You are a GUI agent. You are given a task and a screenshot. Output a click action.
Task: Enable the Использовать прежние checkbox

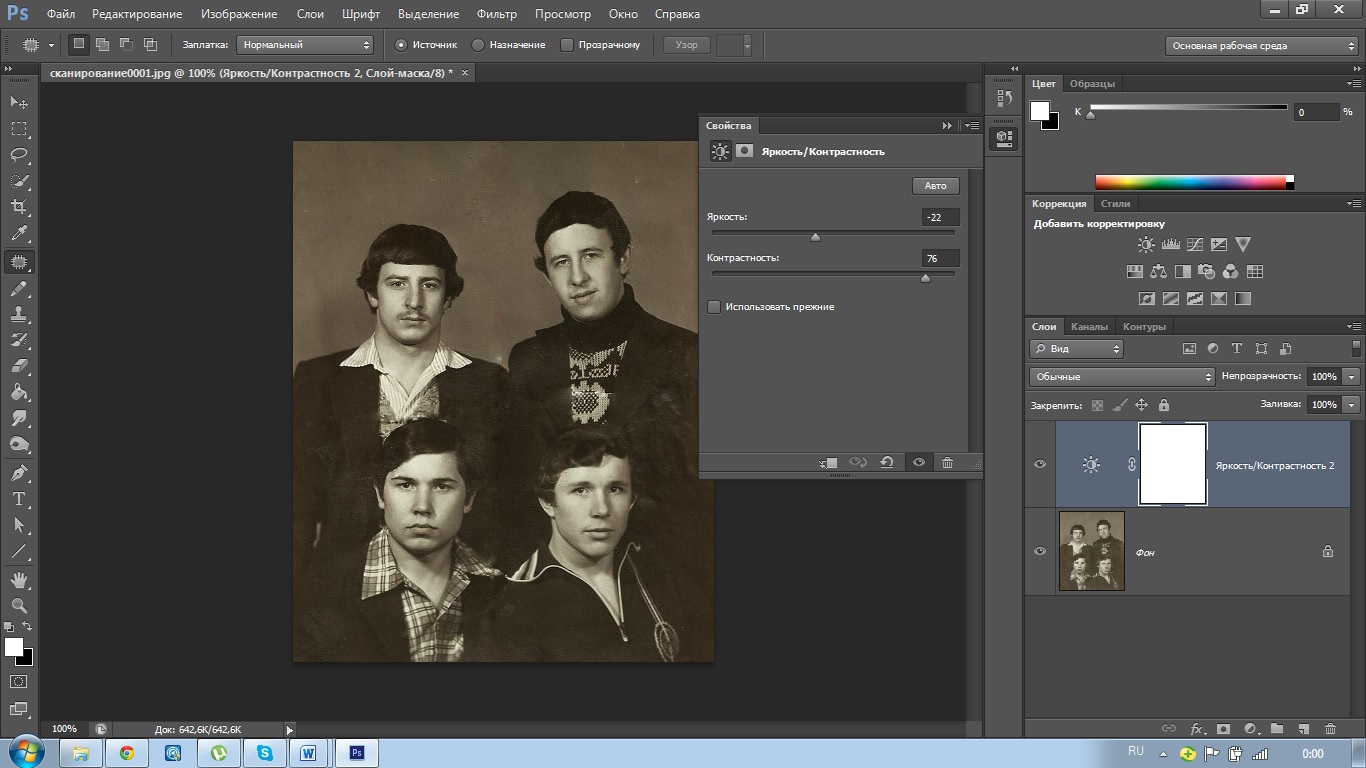click(x=714, y=307)
